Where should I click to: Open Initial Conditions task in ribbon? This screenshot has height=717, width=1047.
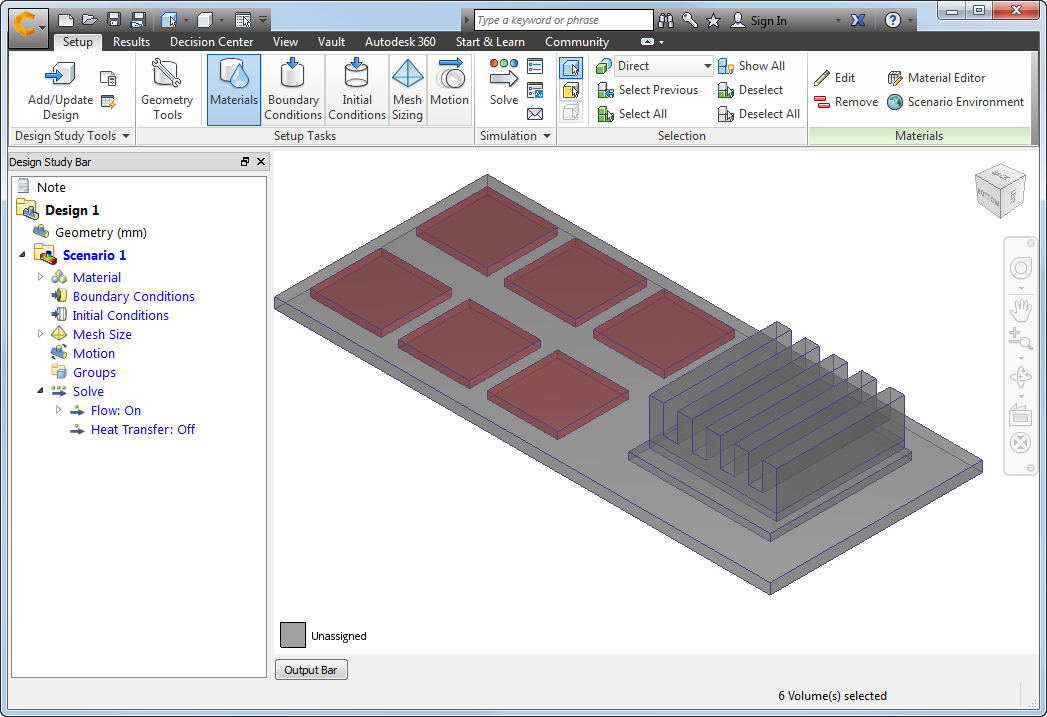[x=357, y=90]
